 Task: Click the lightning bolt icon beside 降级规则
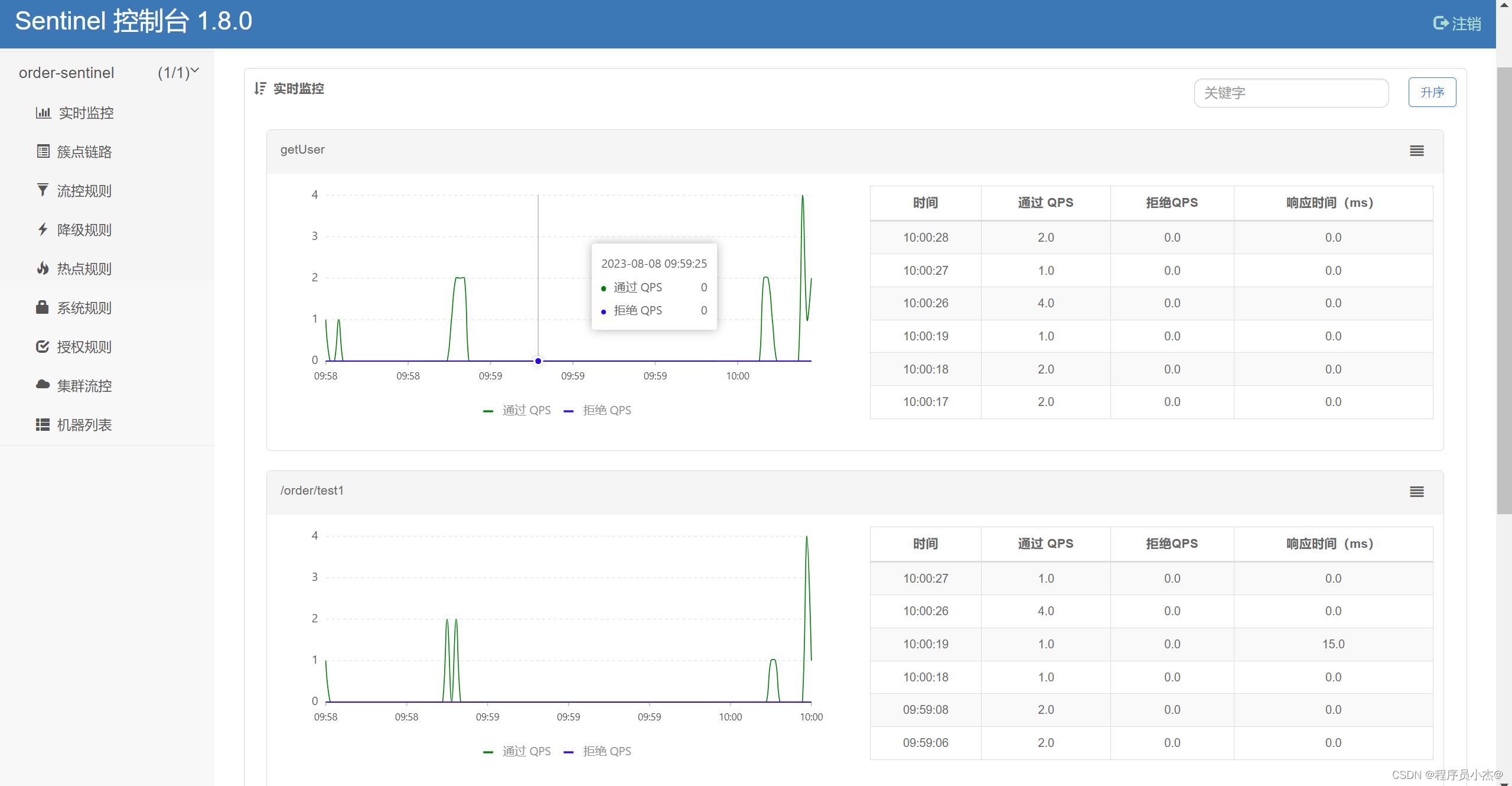click(x=43, y=229)
